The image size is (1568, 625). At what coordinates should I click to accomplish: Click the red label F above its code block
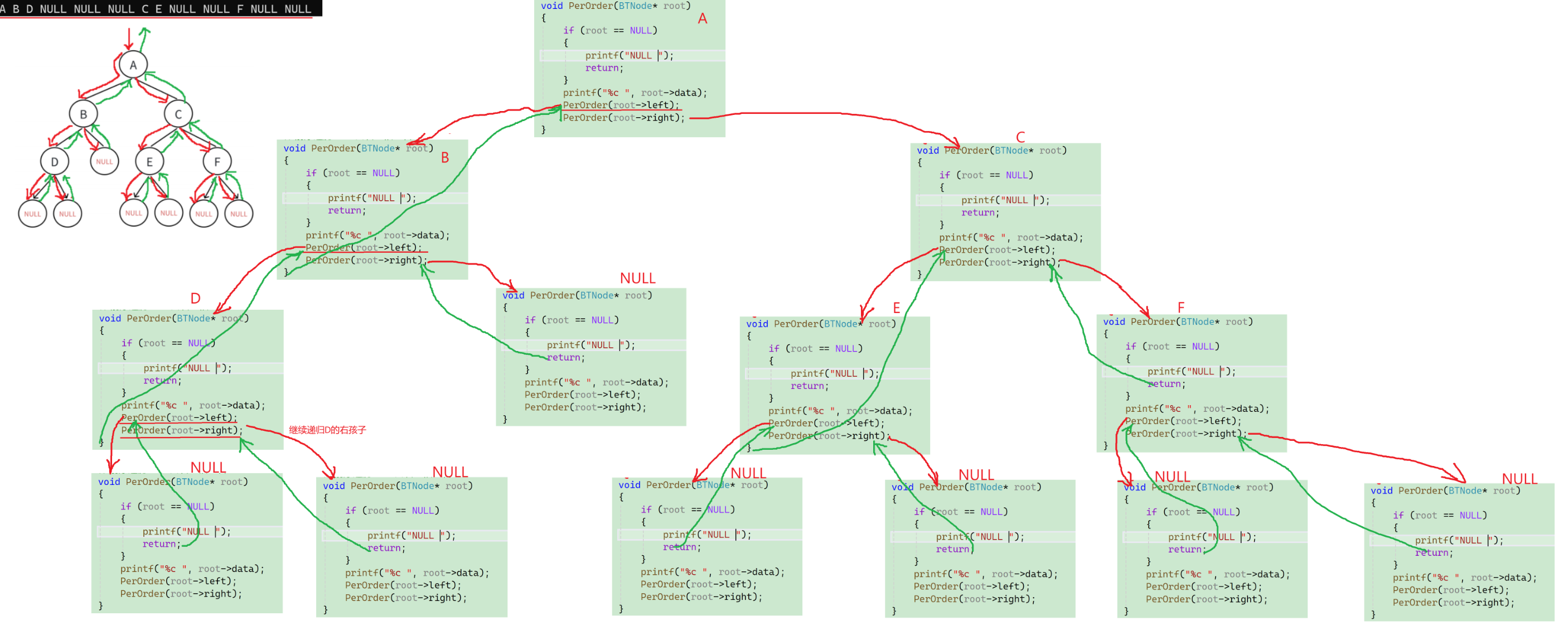(1181, 307)
